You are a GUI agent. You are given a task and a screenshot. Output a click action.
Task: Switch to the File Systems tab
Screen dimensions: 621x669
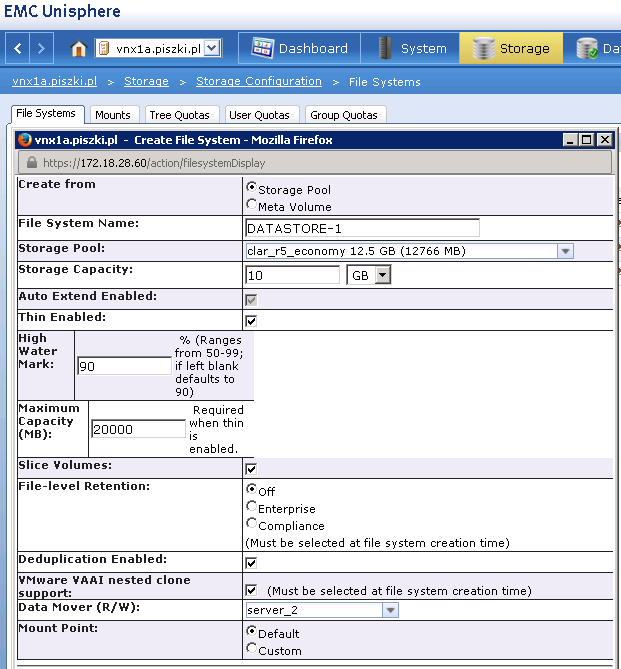(x=46, y=114)
